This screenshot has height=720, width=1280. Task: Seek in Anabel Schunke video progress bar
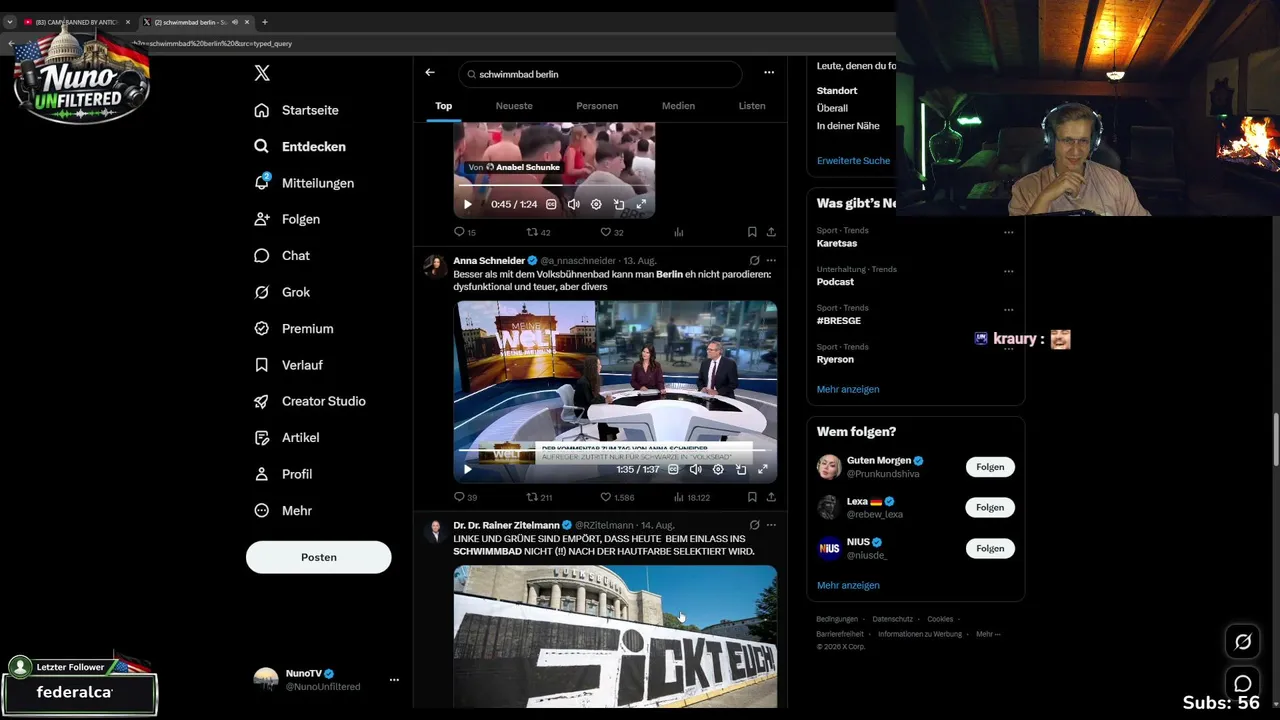coord(554,185)
